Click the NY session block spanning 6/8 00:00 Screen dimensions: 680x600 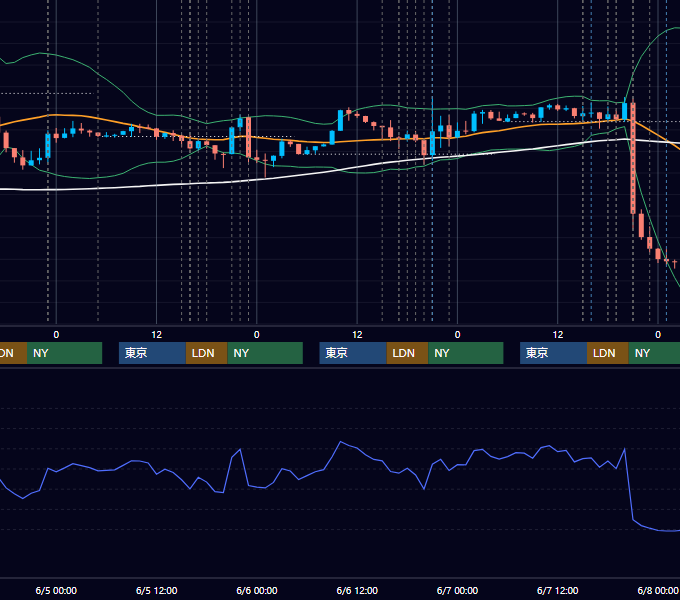click(654, 353)
